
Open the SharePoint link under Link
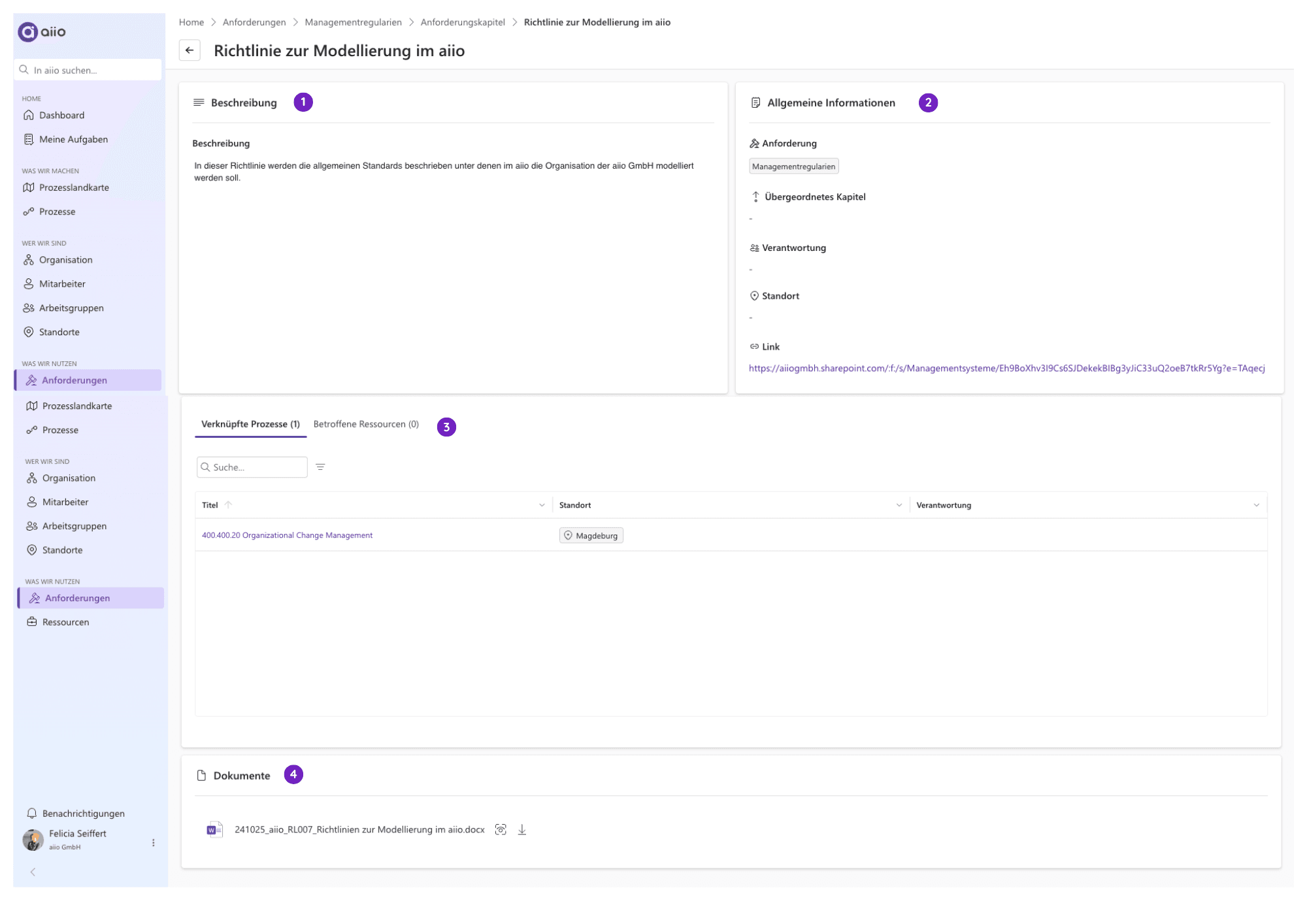1006,369
